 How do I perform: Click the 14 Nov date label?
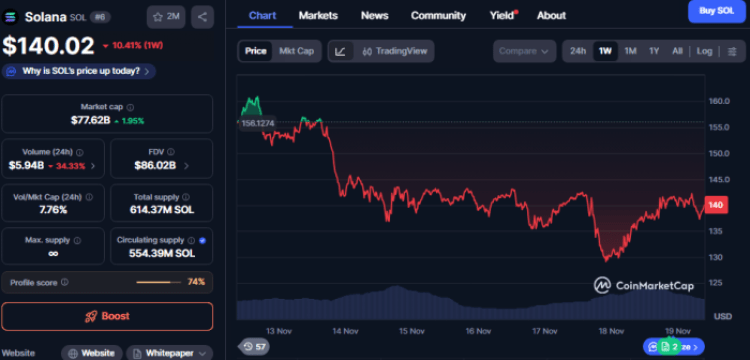[x=345, y=331]
